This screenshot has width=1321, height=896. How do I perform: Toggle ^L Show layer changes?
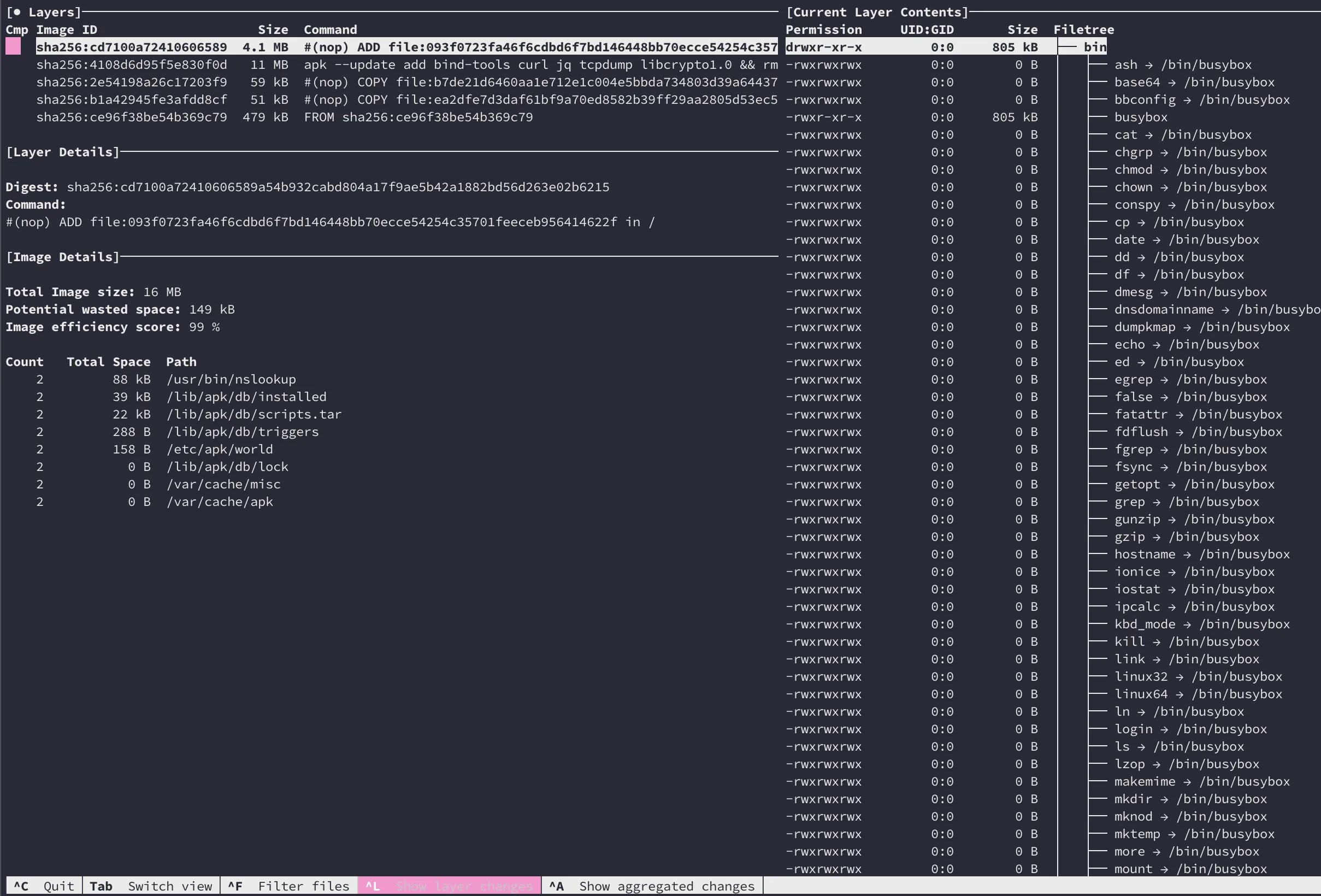tap(449, 886)
